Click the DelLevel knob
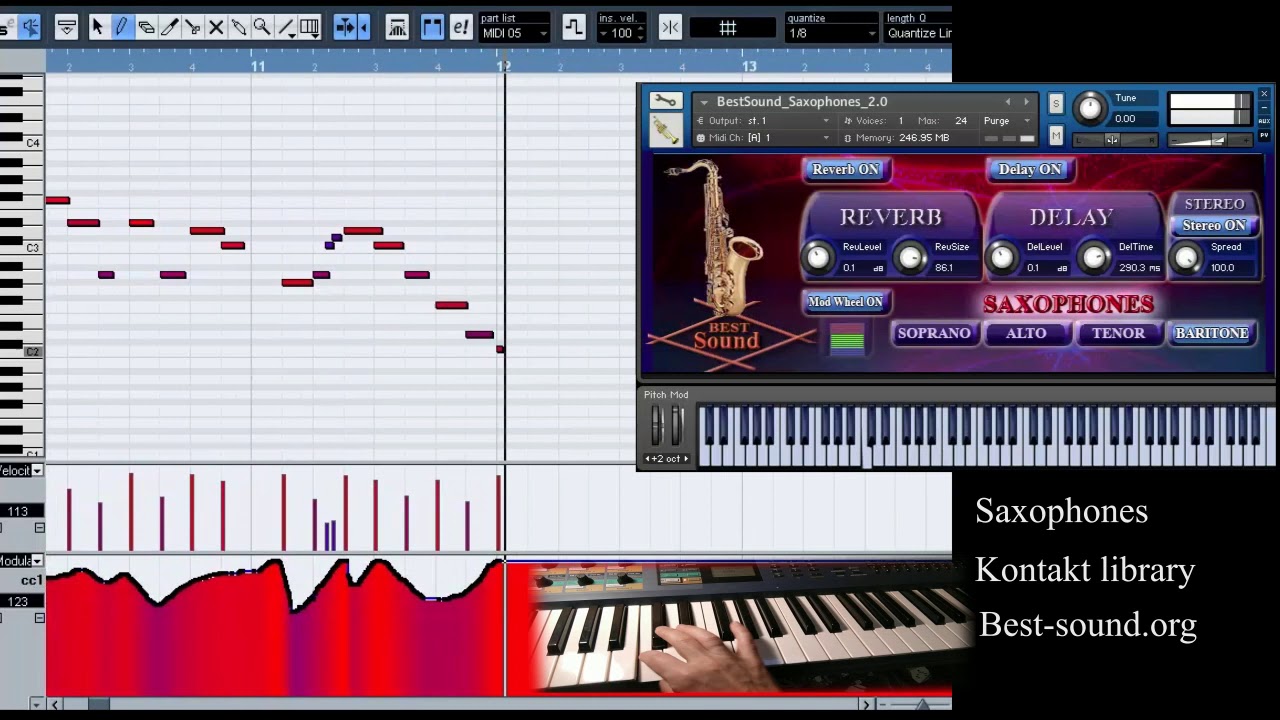Image resolution: width=1280 pixels, height=720 pixels. coord(1002,258)
